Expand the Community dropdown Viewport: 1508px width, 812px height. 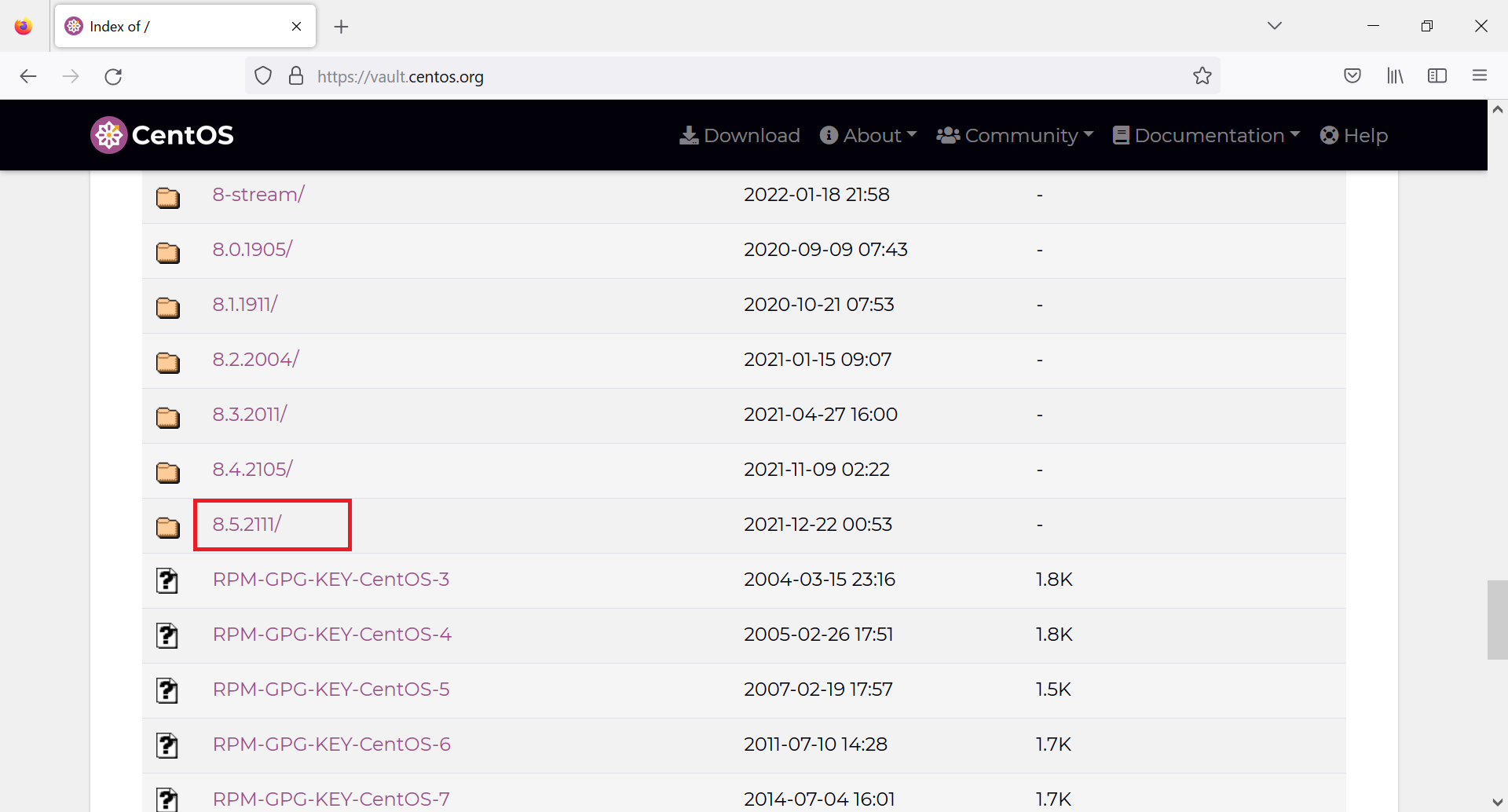coord(1015,135)
